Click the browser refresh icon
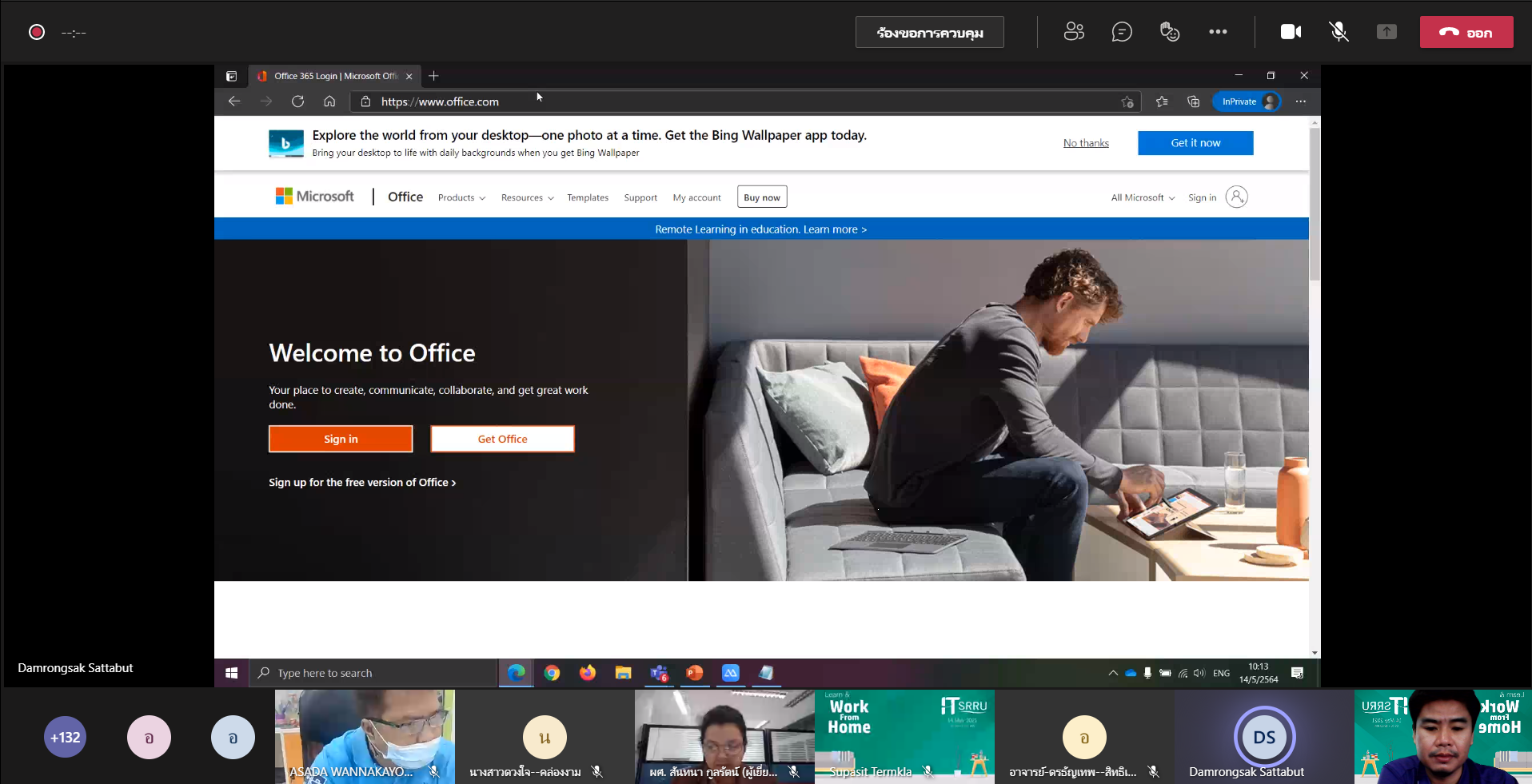The image size is (1532, 784). tap(297, 101)
